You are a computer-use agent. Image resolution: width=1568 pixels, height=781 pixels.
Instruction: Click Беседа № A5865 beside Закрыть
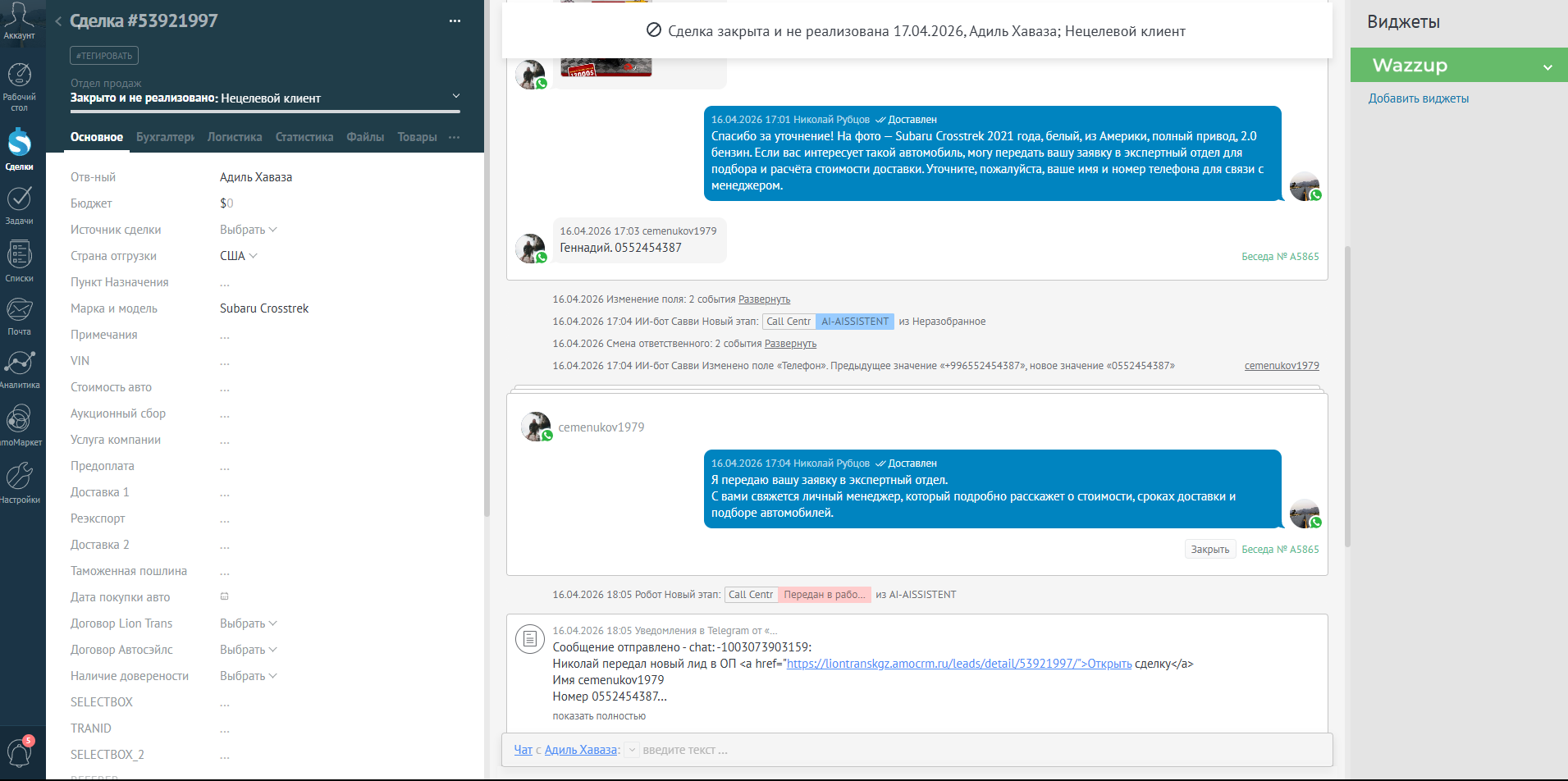pos(1280,550)
